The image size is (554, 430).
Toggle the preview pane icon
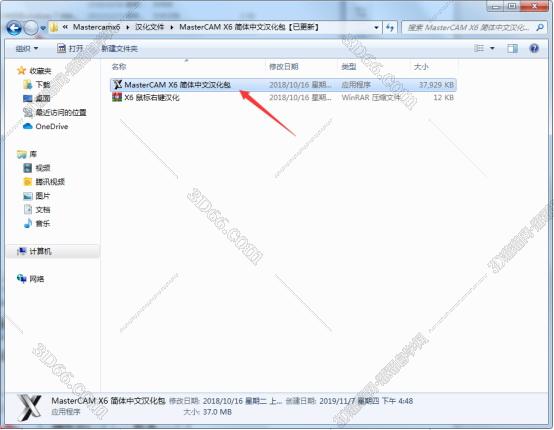pyautogui.click(x=512, y=49)
